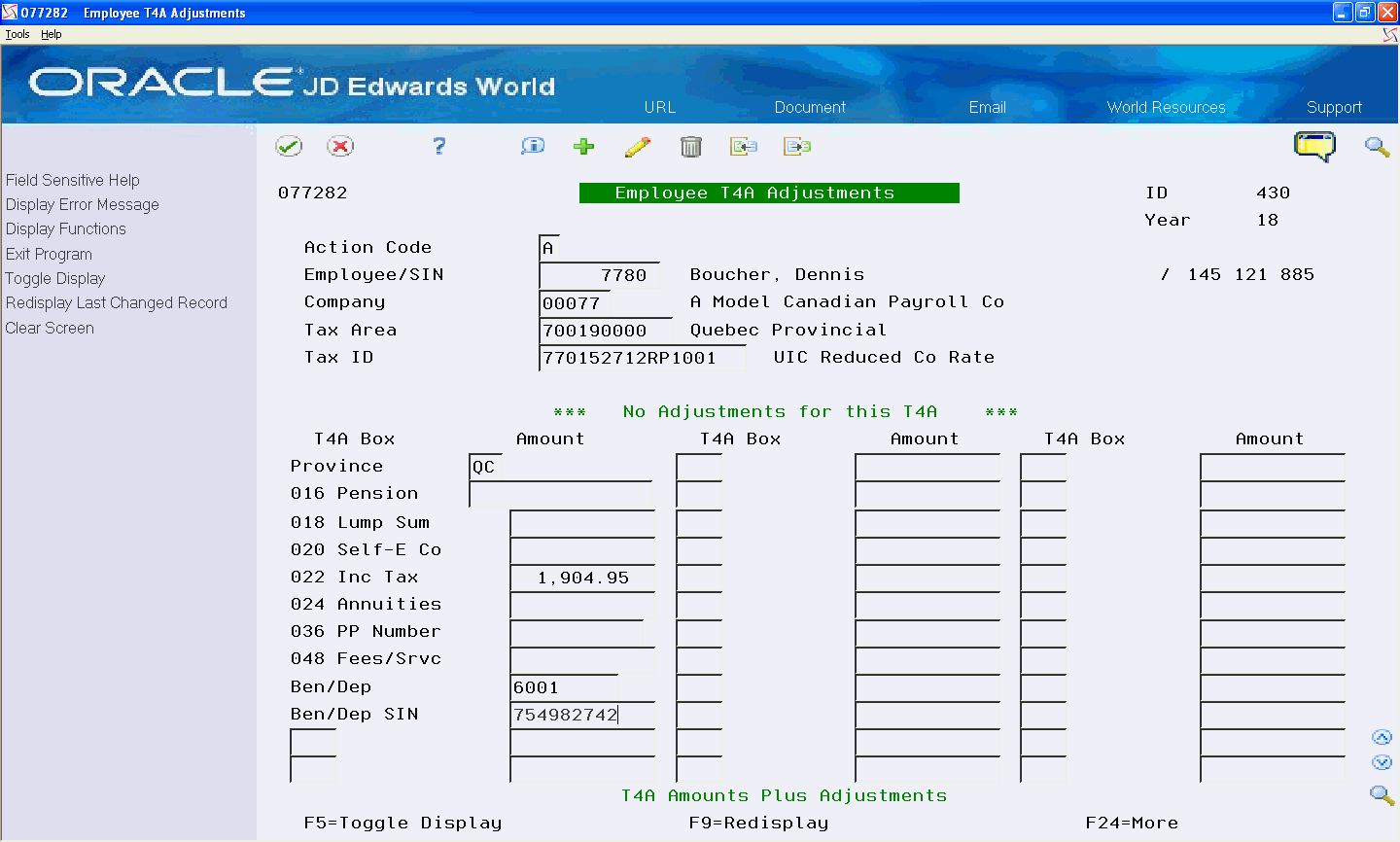The height and width of the screenshot is (842, 1400).
Task: Click the trash can Delete icon
Action: coord(691,146)
